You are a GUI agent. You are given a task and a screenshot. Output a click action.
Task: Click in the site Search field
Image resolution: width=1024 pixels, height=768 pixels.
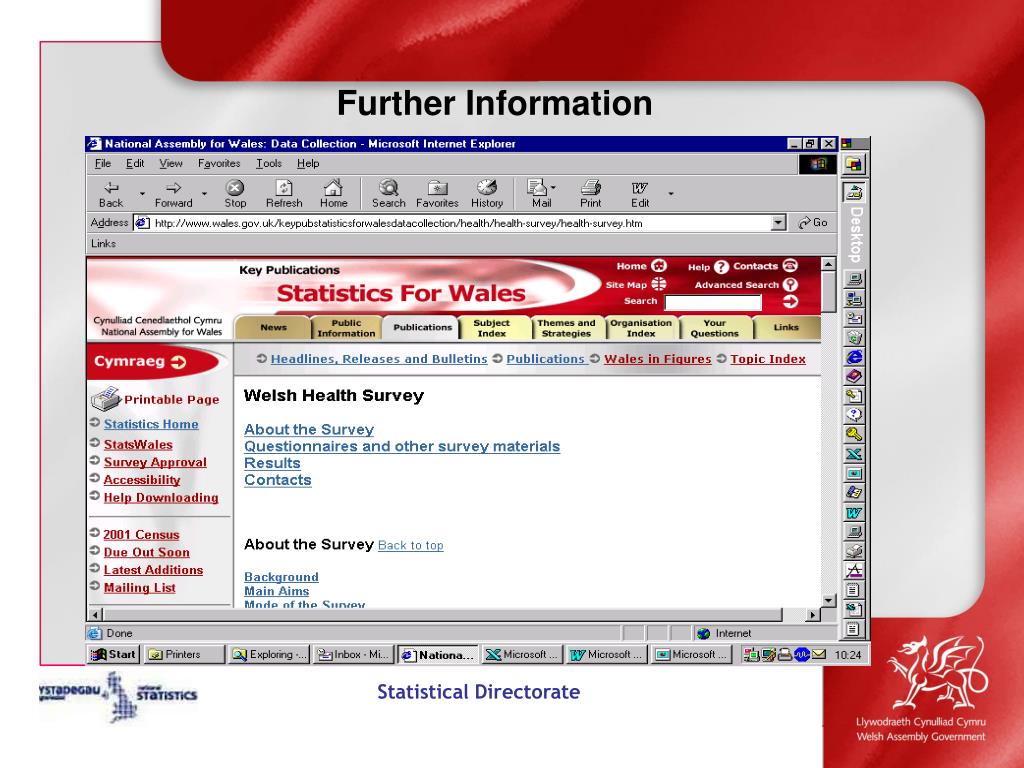tap(713, 302)
